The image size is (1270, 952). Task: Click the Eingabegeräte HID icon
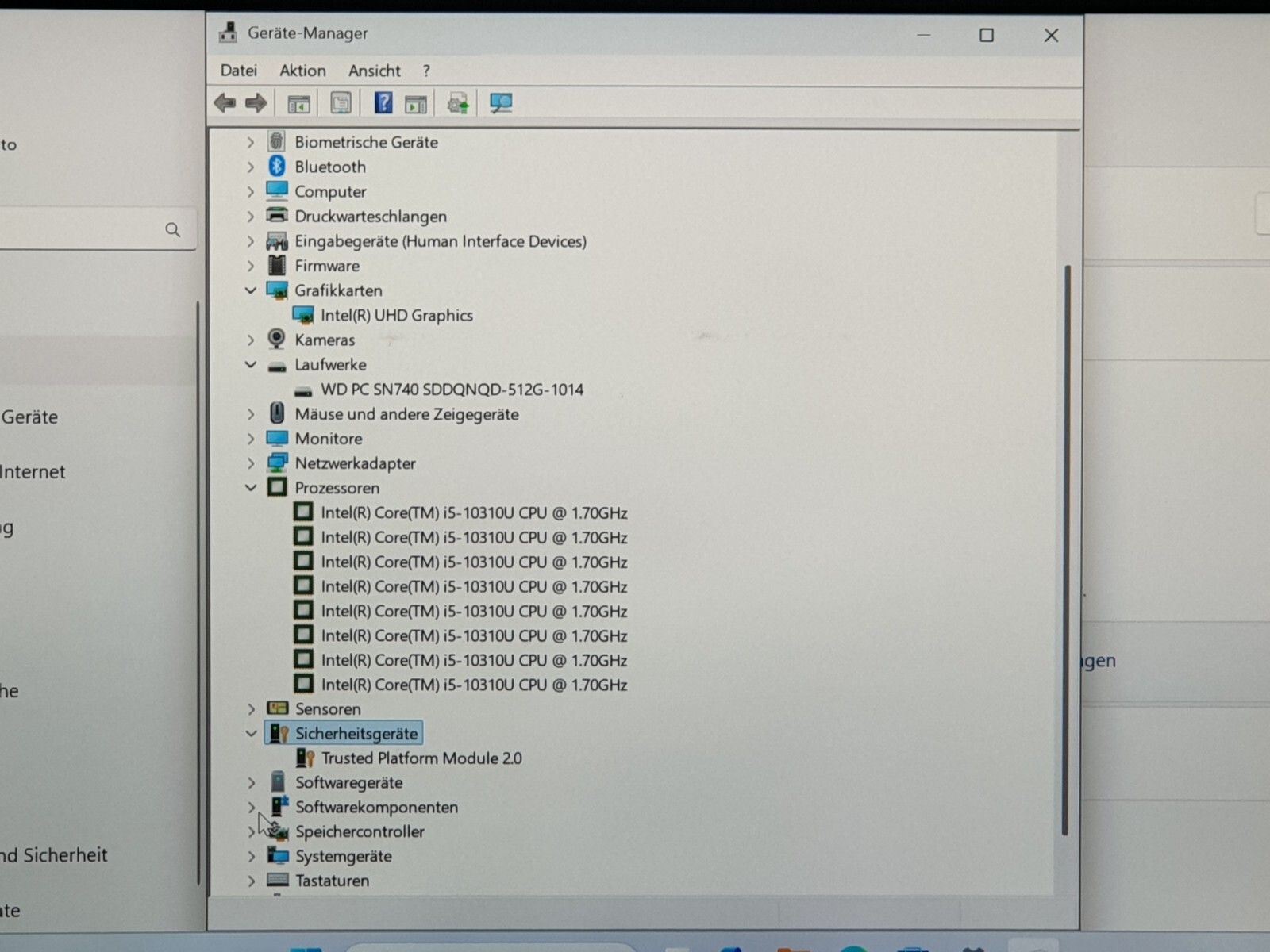pyautogui.click(x=277, y=240)
